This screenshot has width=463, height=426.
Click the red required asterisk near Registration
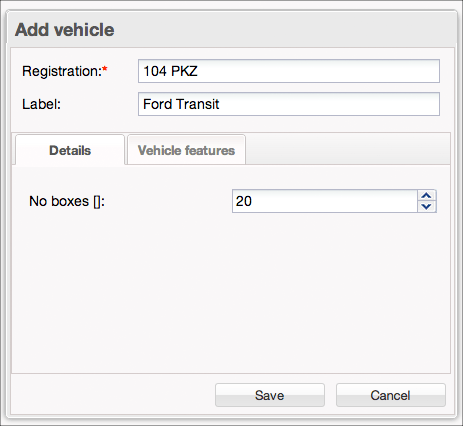tap(105, 69)
